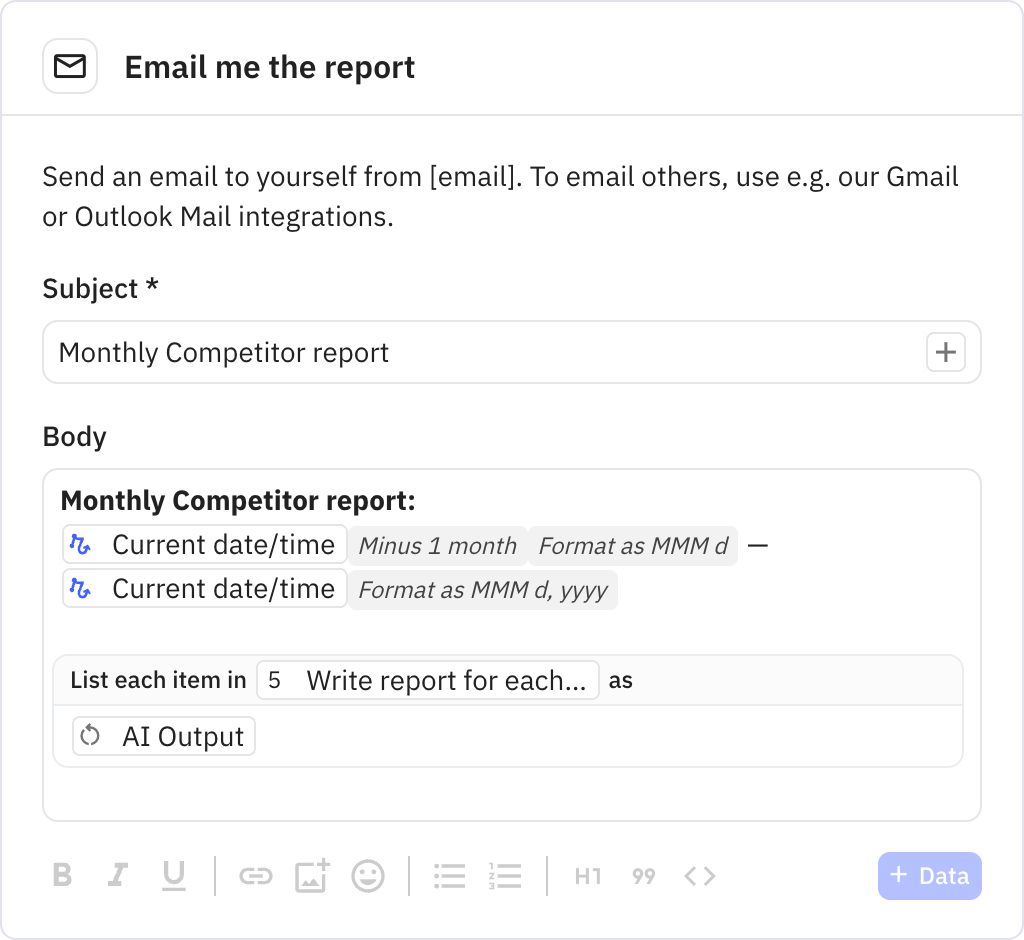Viewport: 1024px width, 940px height.
Task: Apply numbered list formatting
Action: pos(505,876)
